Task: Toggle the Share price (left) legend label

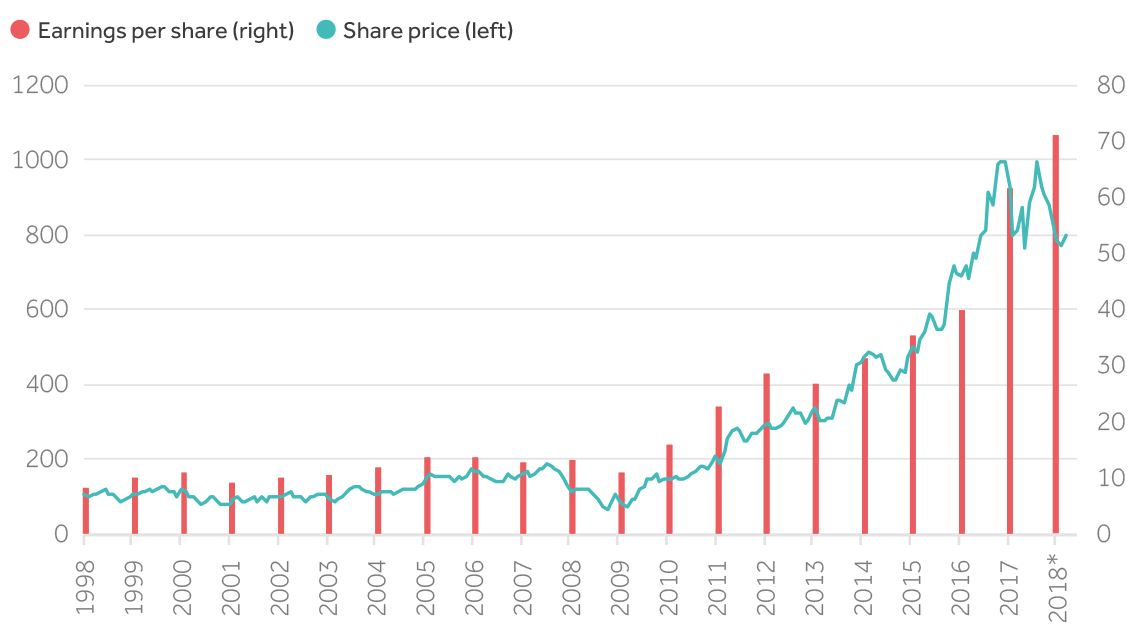Action: pyautogui.click(x=428, y=30)
